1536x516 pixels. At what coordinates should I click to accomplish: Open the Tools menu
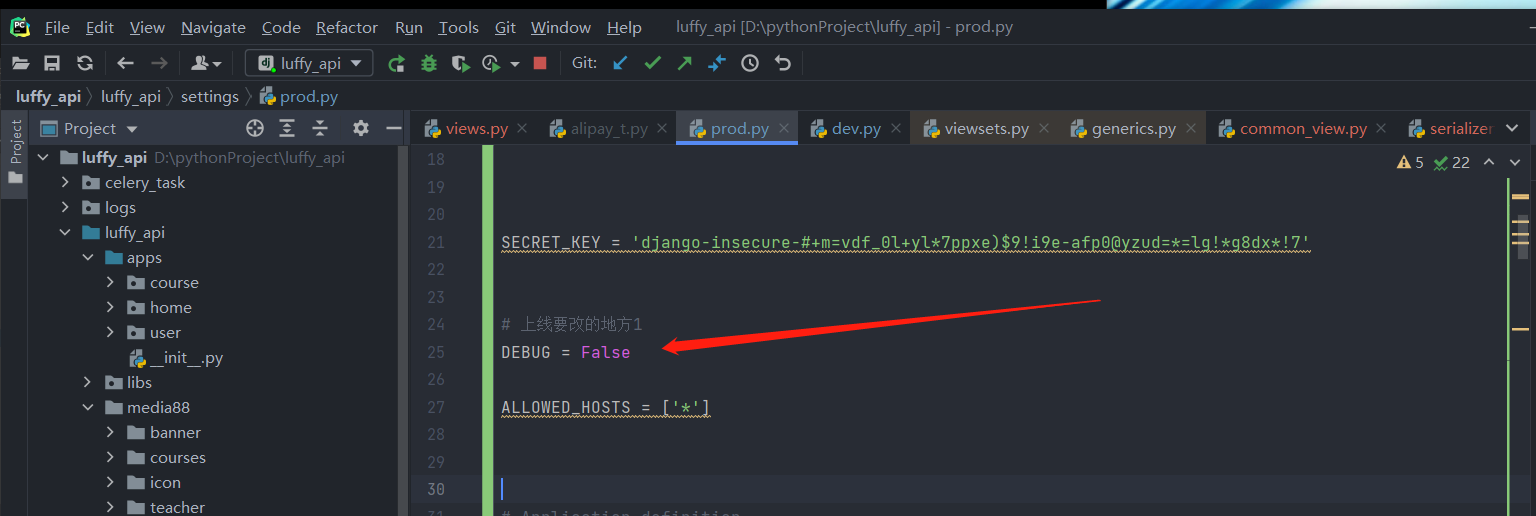pyautogui.click(x=458, y=27)
